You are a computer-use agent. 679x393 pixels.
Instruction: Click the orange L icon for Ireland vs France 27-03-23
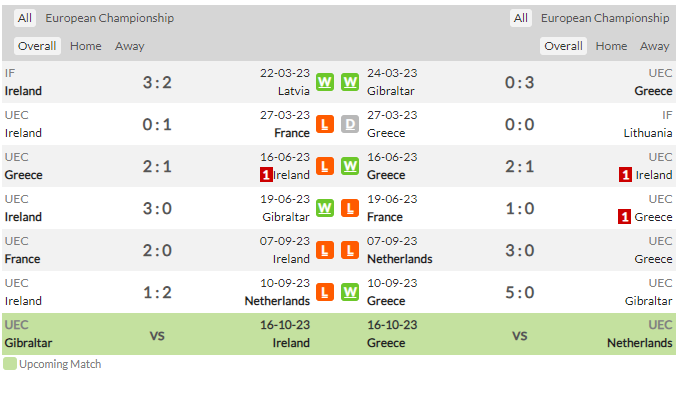325,124
